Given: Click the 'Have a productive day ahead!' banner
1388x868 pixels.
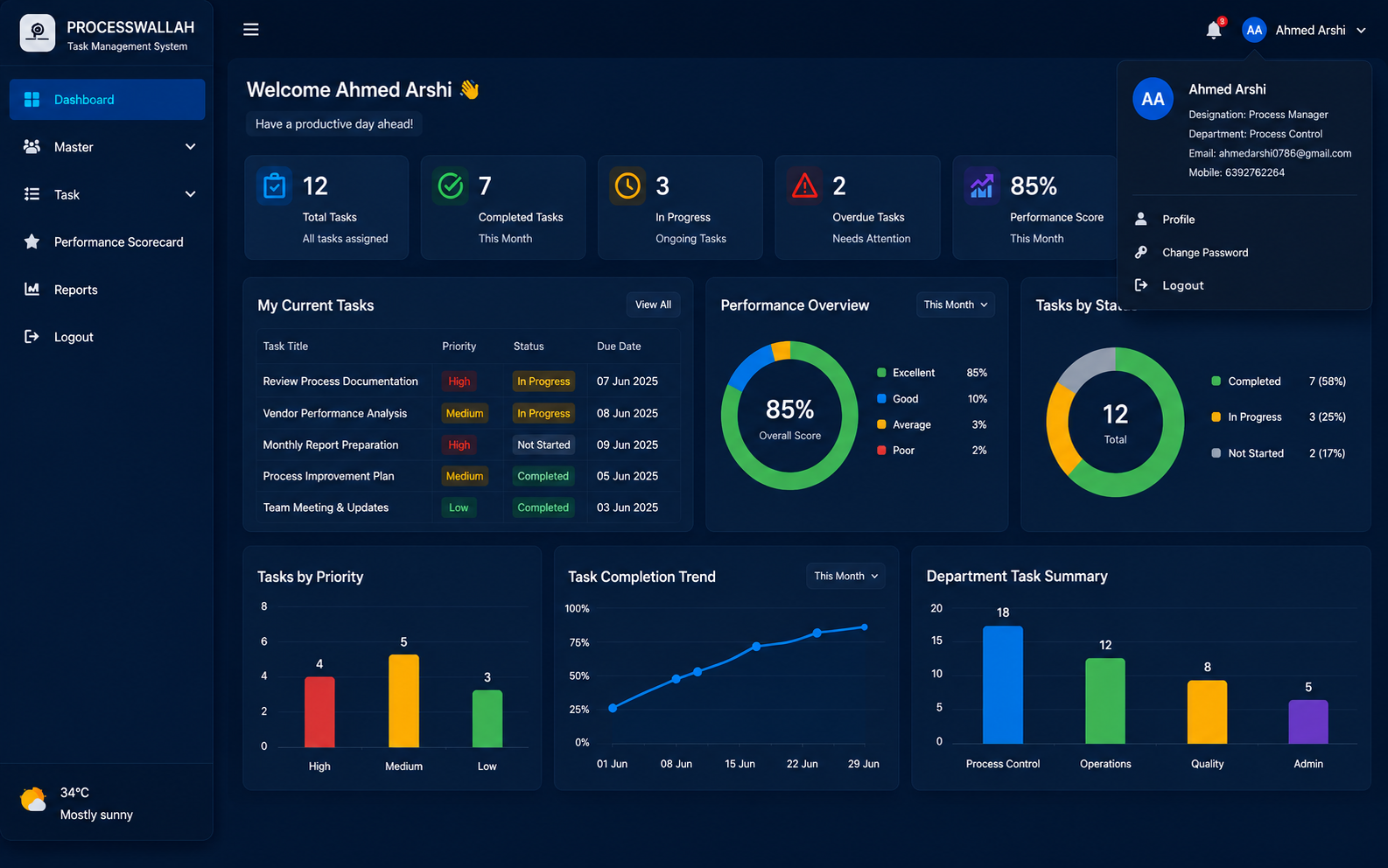Looking at the screenshot, I should click(x=334, y=124).
